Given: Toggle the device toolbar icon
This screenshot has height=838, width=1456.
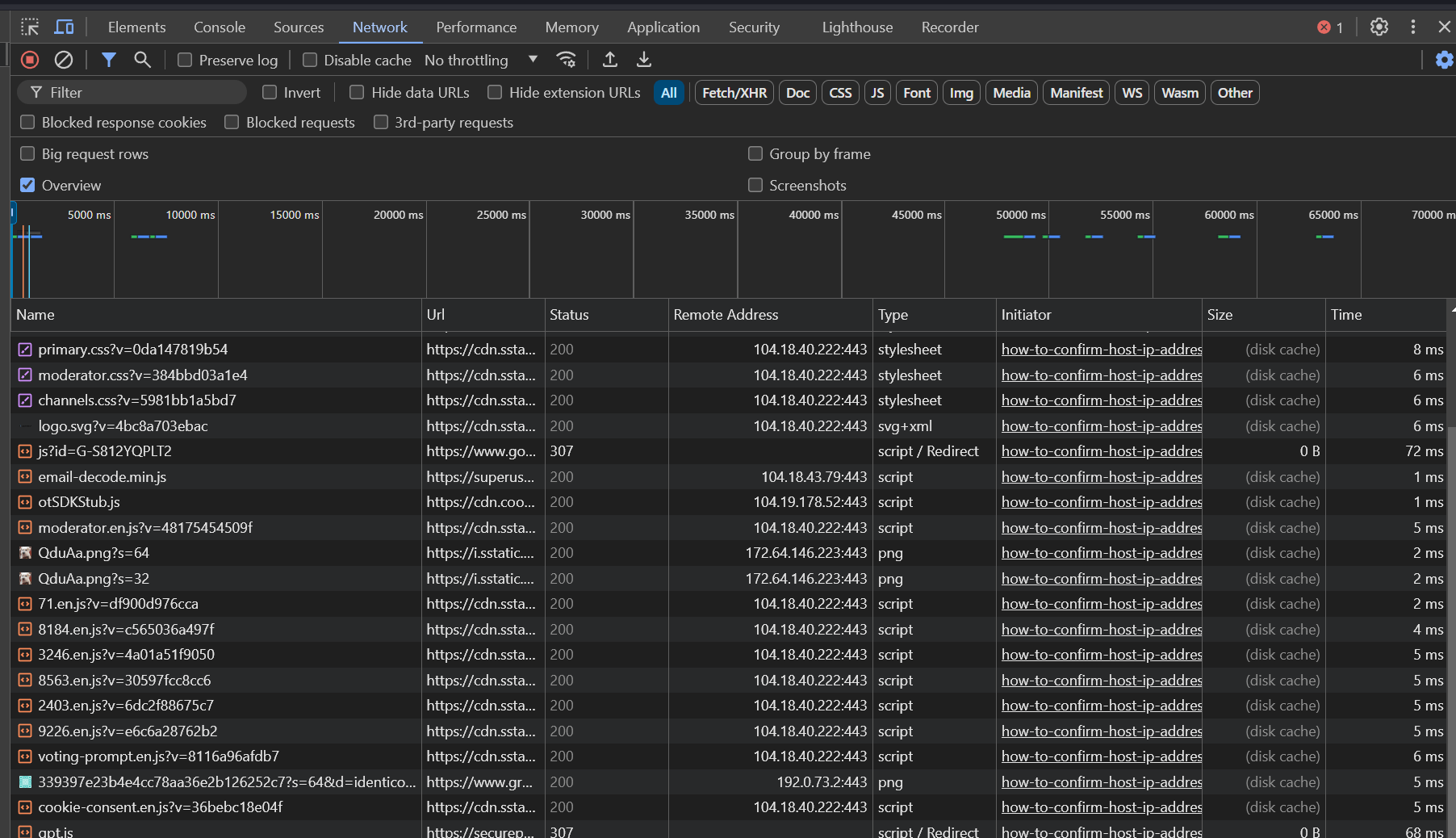Looking at the screenshot, I should click(x=64, y=27).
